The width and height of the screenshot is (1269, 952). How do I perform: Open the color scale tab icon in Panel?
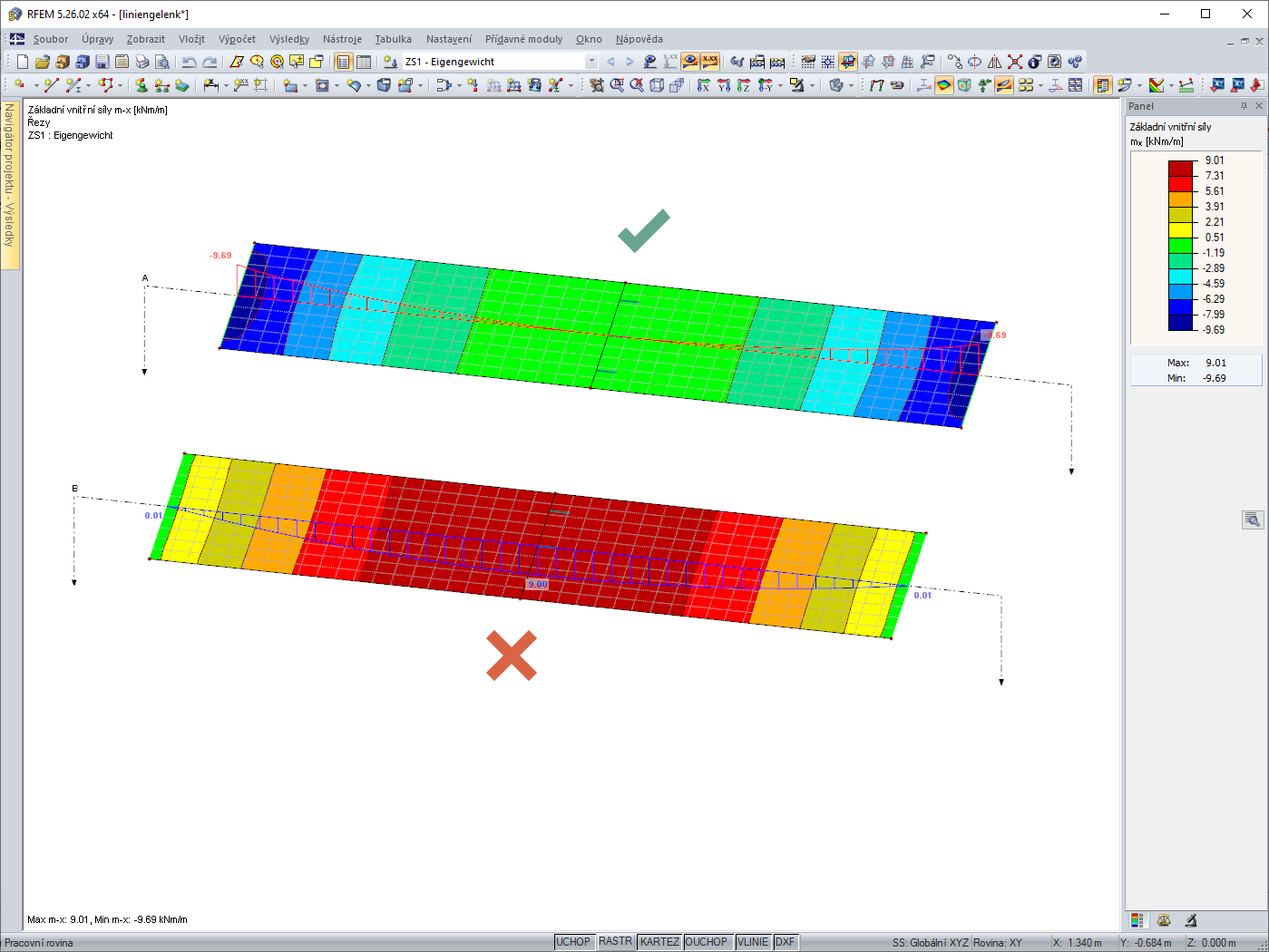[1137, 920]
